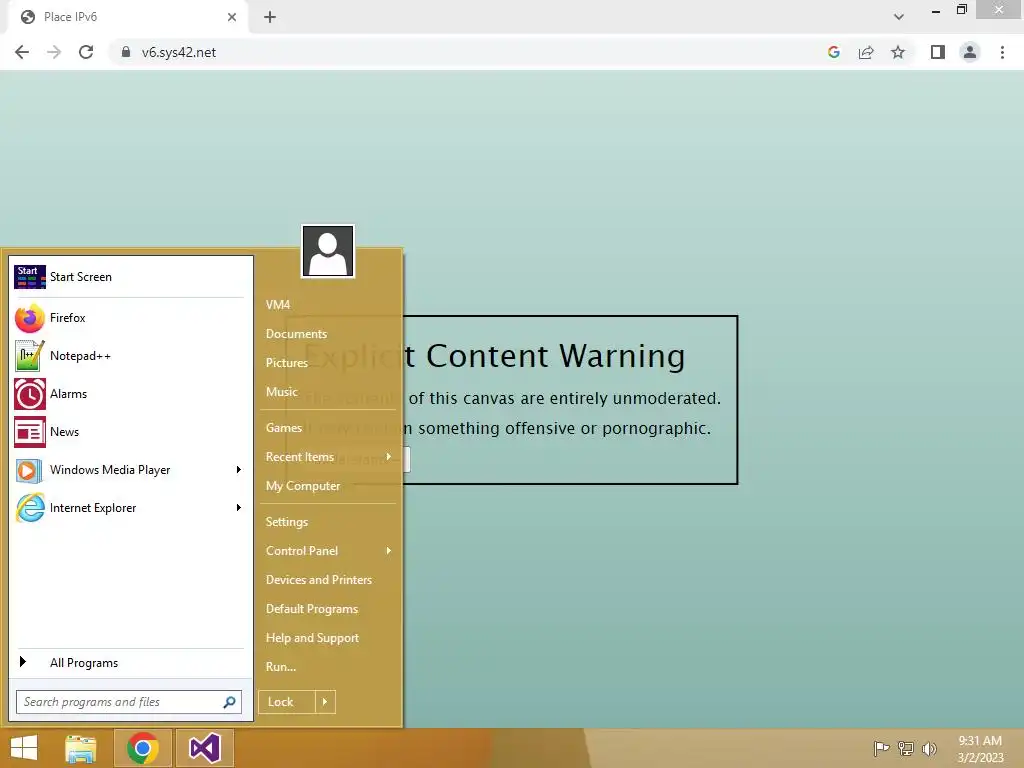Click the taskbar clock and date
This screenshot has height=768, width=1024.
point(980,749)
